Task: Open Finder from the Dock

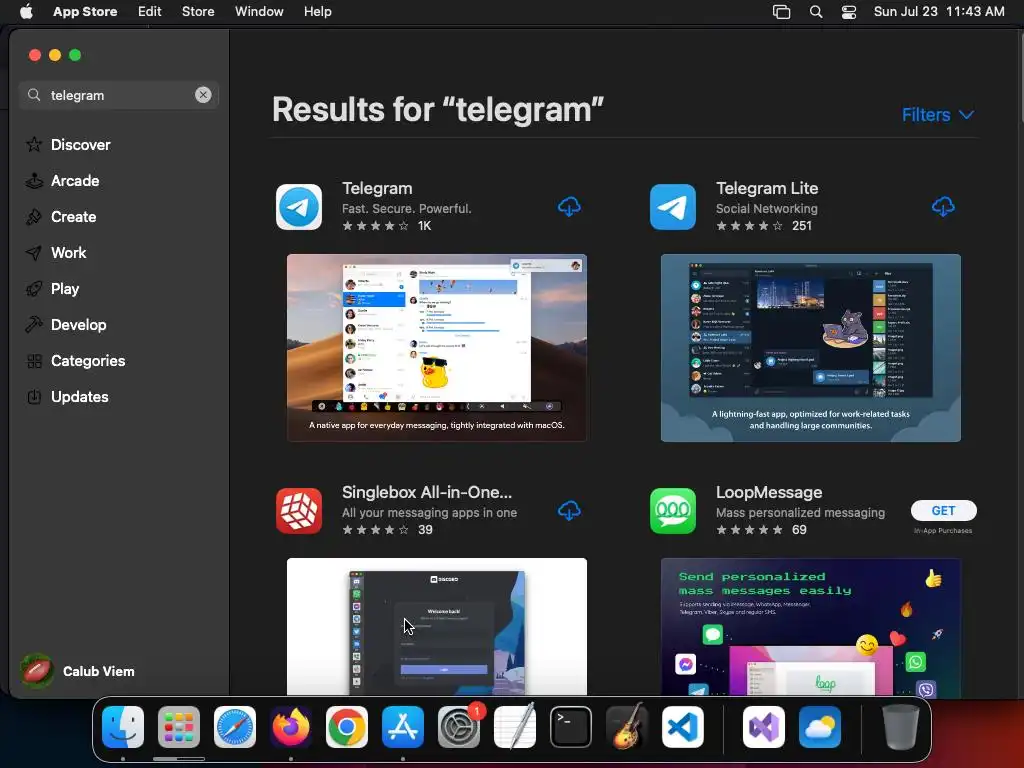Action: [123, 727]
